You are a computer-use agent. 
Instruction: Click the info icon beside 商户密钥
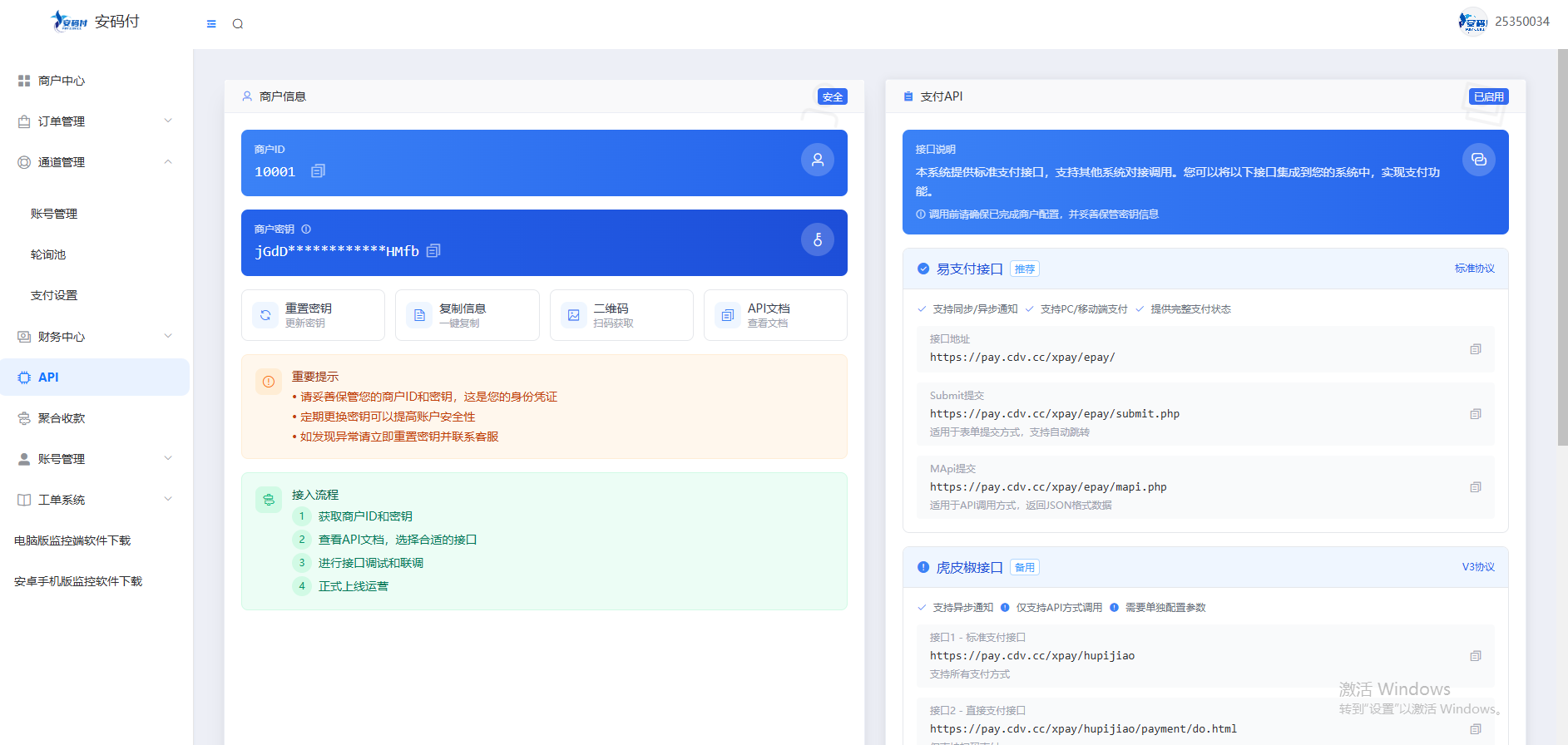[x=306, y=229]
